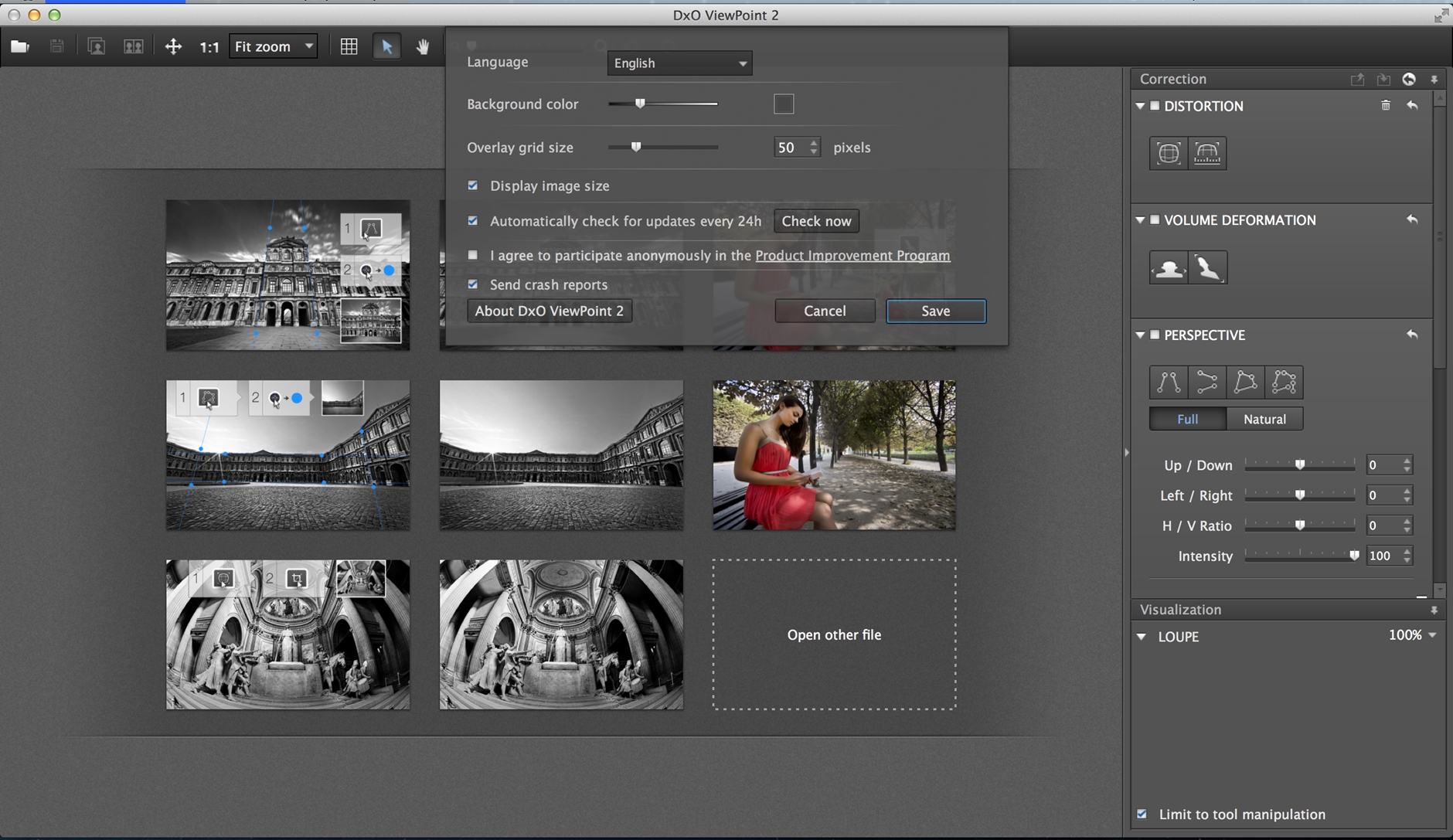
Task: Cancel the preferences dialog
Action: coord(825,311)
